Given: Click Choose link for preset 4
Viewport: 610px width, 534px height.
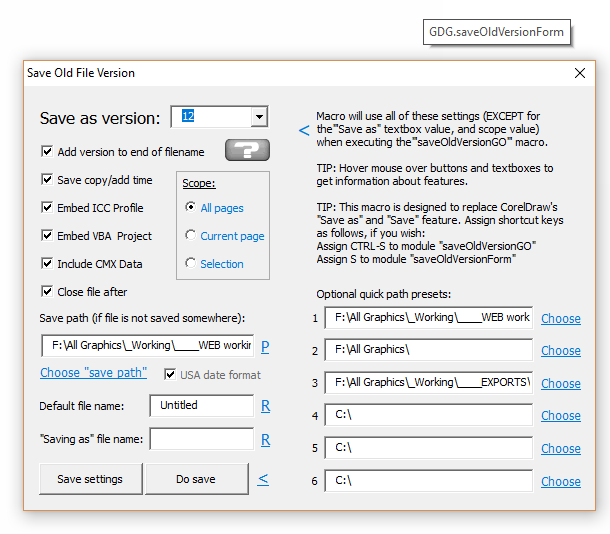Looking at the screenshot, I should 560,416.
